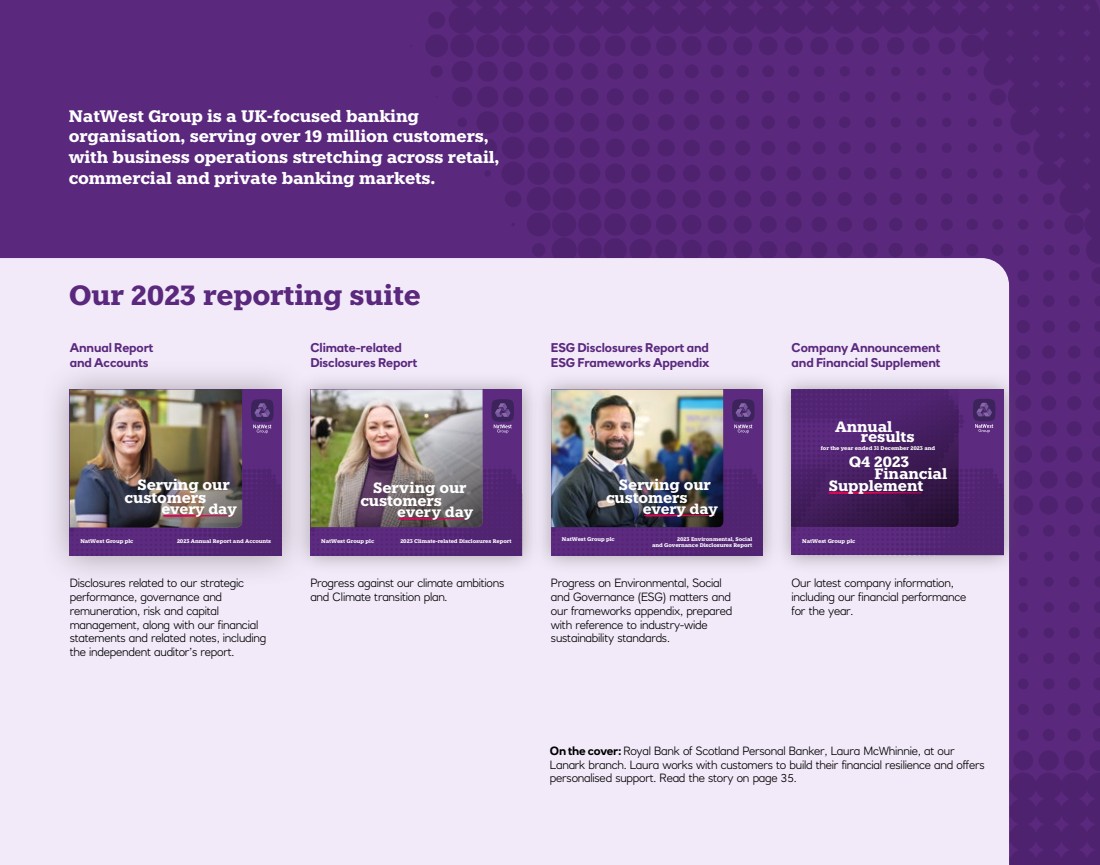Click the 'On the cover:' caption label
The image size is (1100, 865).
coord(585,751)
